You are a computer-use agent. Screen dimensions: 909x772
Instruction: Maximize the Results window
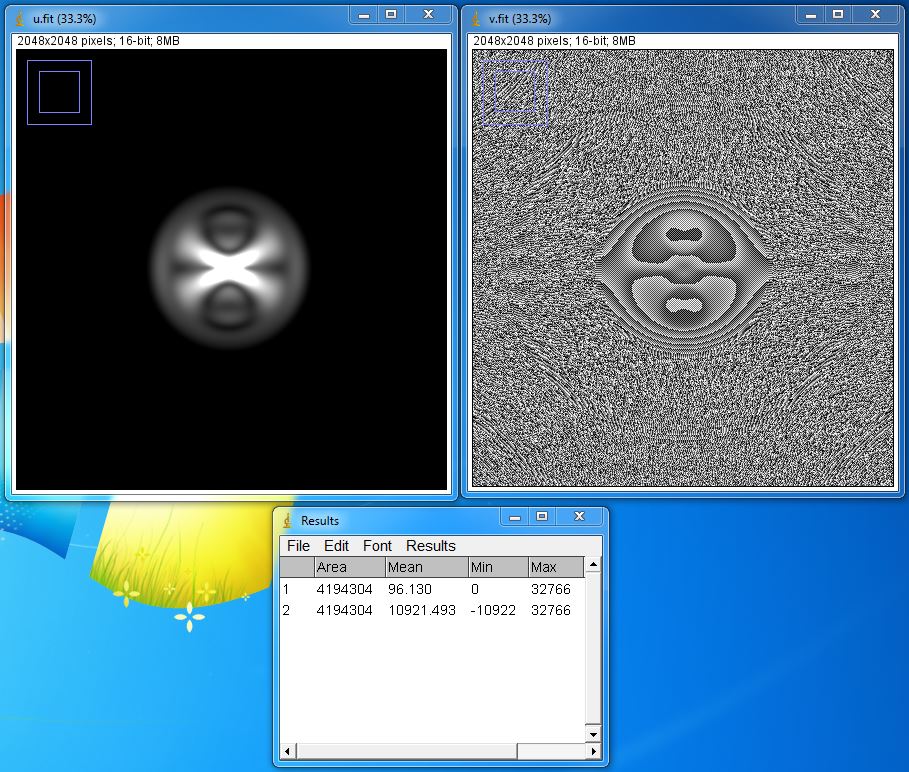pyautogui.click(x=542, y=517)
